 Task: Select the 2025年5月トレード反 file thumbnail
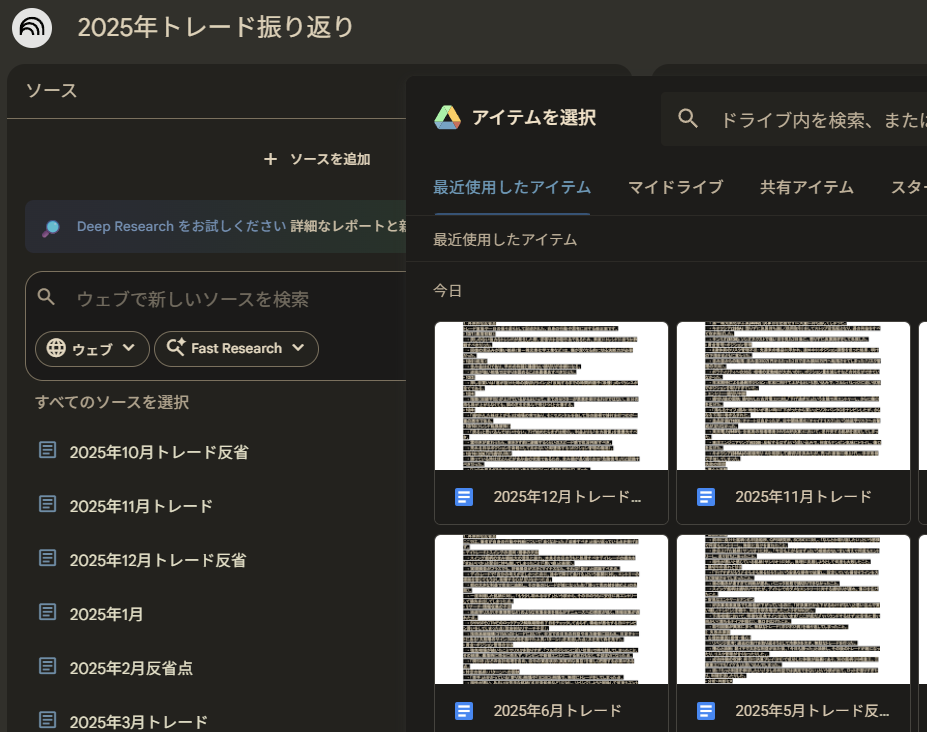pos(793,609)
